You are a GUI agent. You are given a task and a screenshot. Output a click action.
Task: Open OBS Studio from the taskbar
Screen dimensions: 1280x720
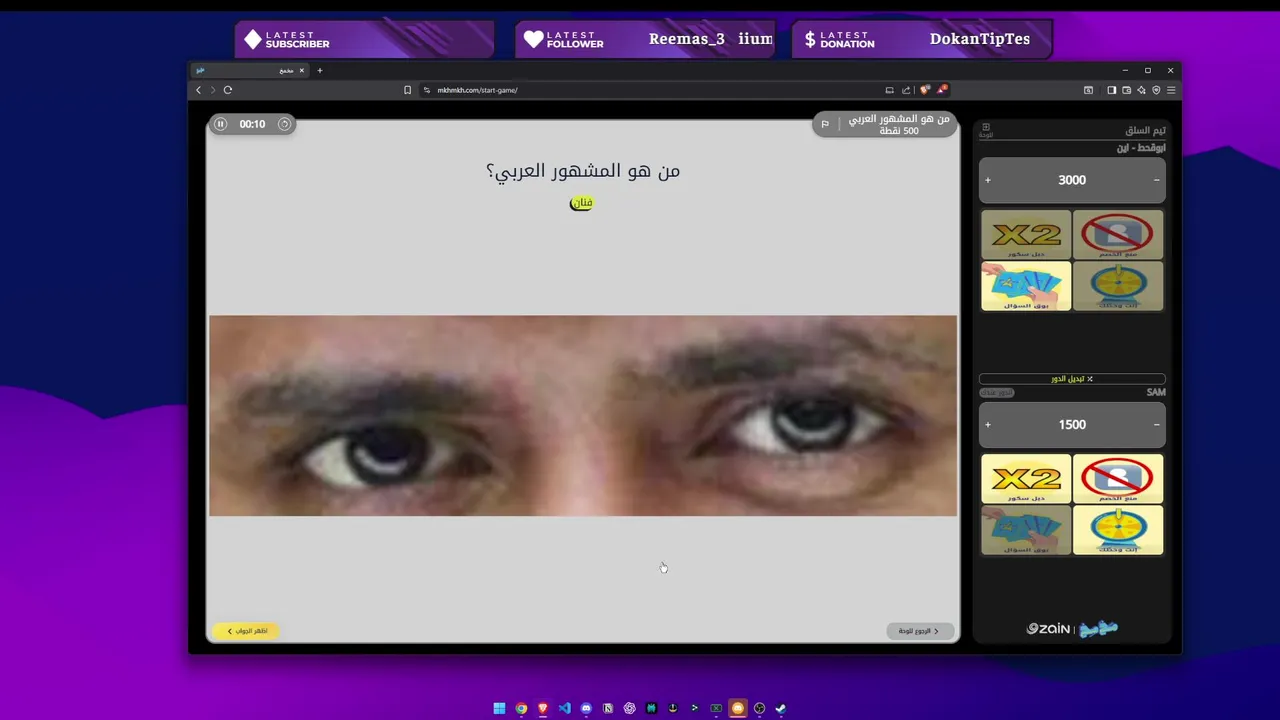(759, 708)
